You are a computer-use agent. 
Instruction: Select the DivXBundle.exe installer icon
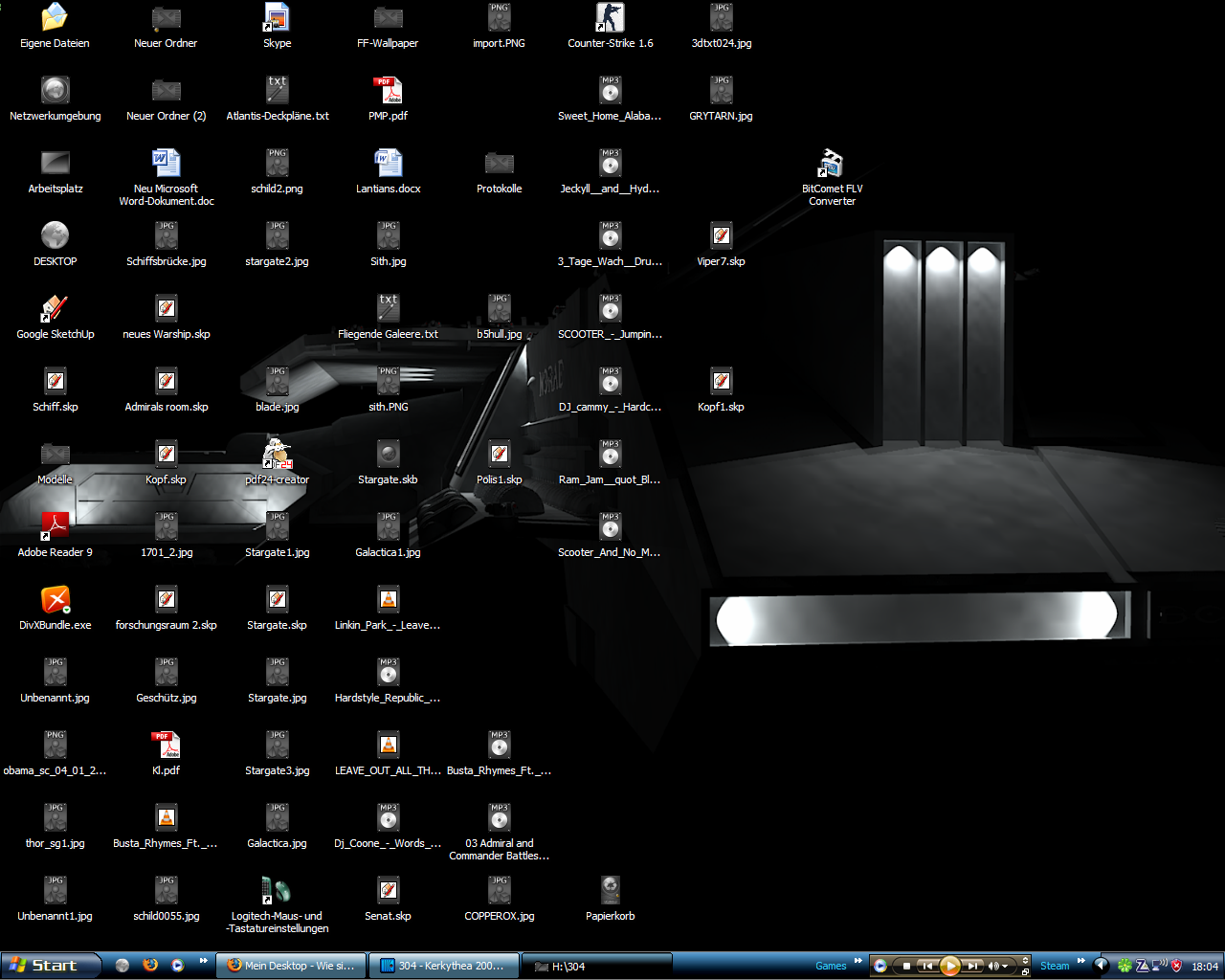click(55, 600)
